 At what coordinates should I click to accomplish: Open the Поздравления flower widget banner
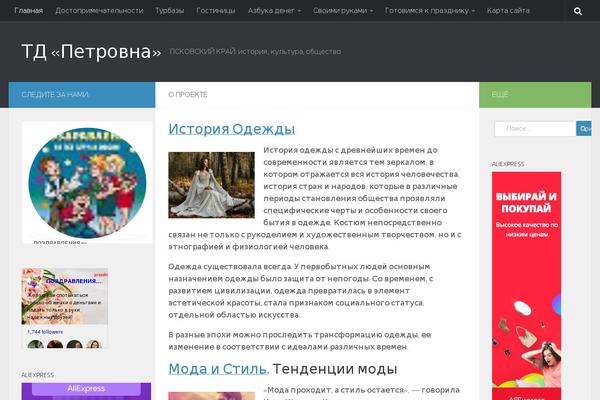[65, 296]
